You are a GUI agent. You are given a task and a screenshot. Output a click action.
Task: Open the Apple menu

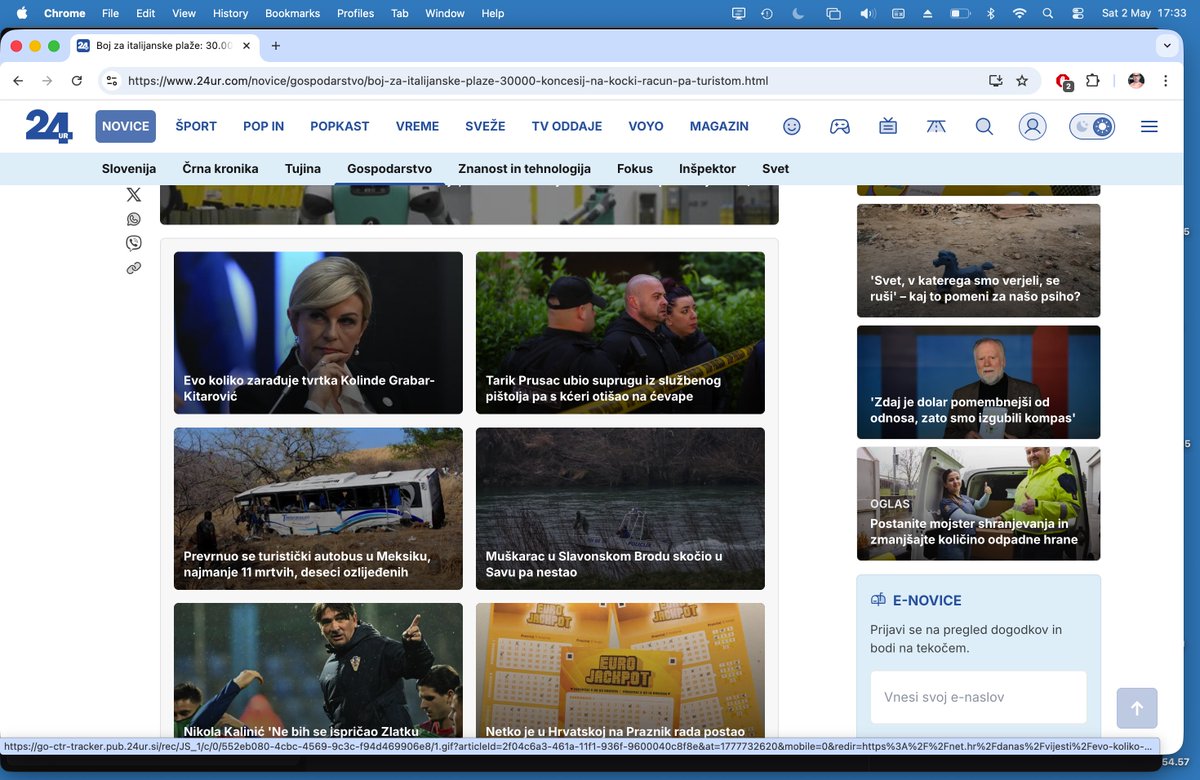click(21, 13)
